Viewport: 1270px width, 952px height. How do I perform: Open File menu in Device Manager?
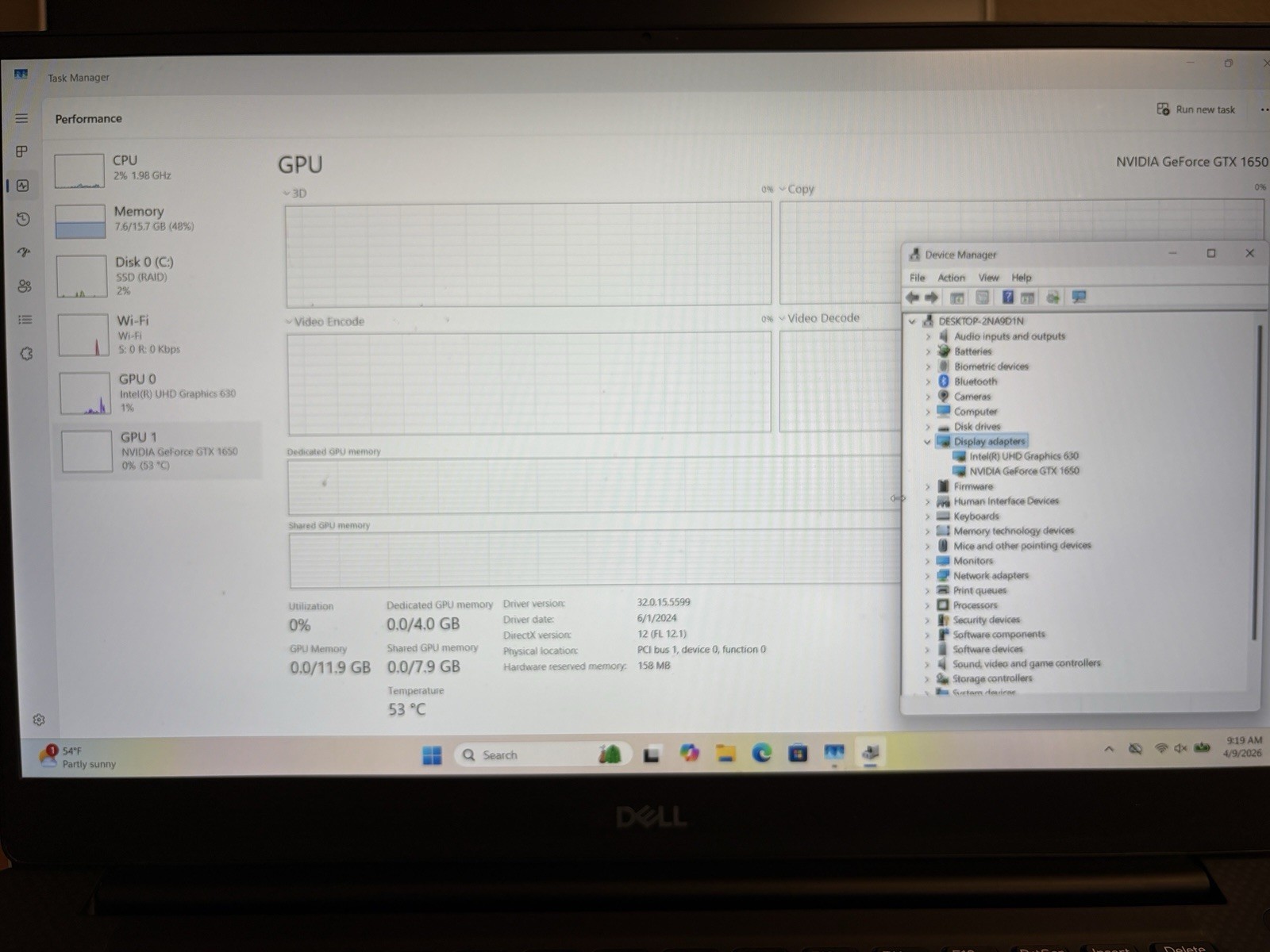click(x=918, y=278)
